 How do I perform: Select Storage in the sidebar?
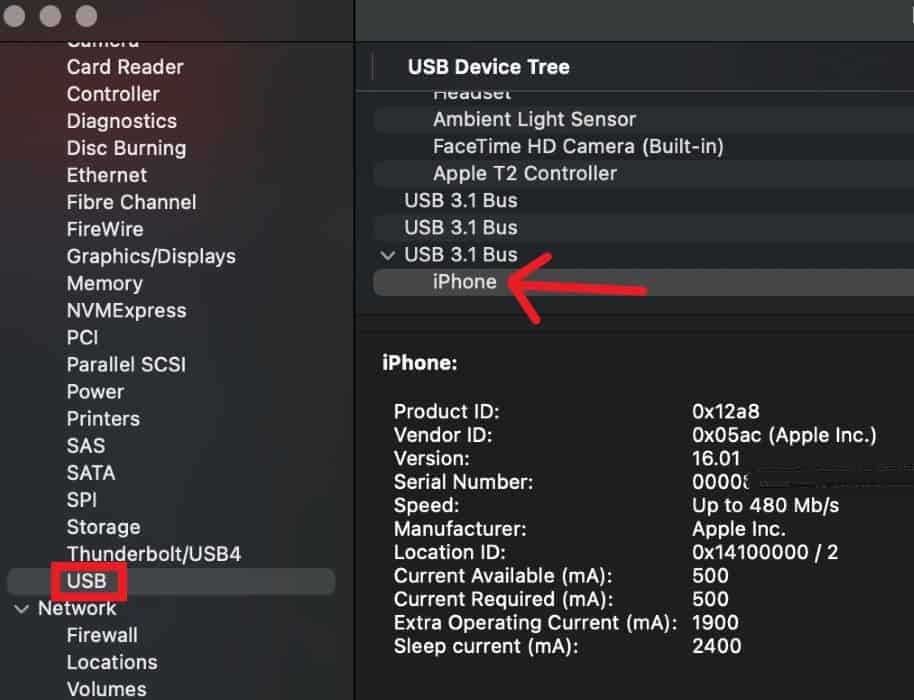(x=103, y=527)
